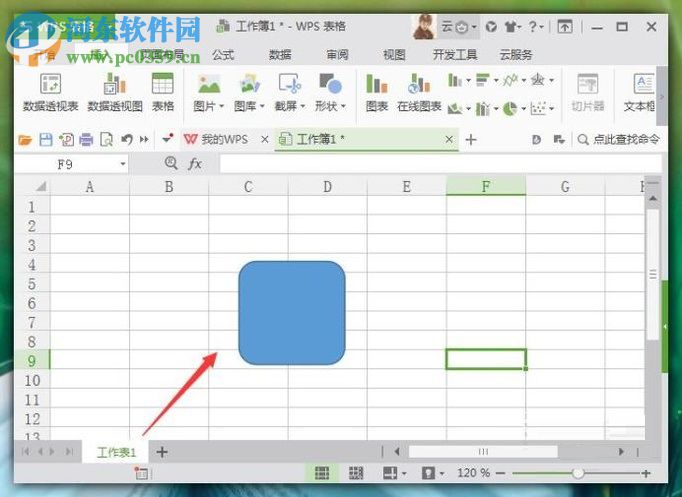Viewport: 682px width, 497px height.
Task: Save the workbook with floppy disk icon
Action: [46, 140]
